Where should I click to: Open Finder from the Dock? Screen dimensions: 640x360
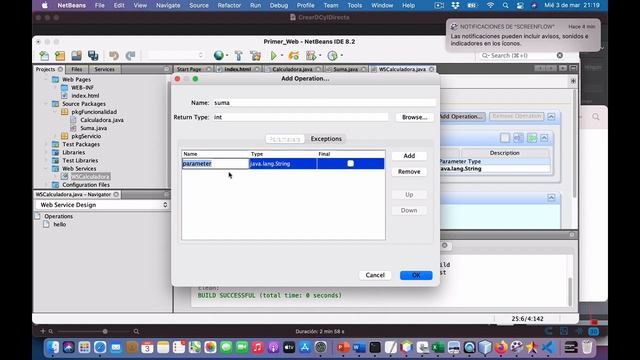[53, 347]
